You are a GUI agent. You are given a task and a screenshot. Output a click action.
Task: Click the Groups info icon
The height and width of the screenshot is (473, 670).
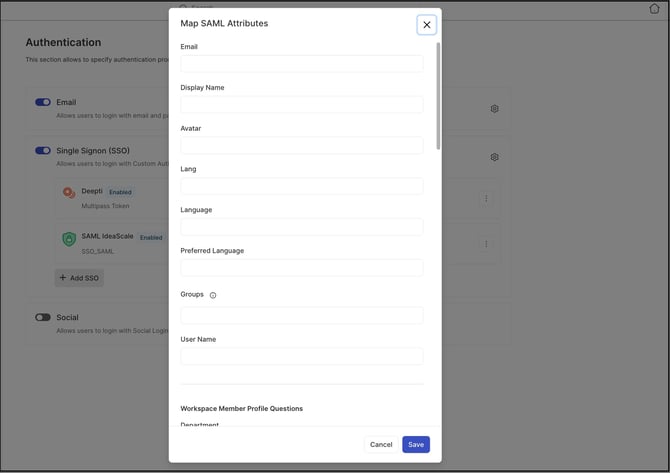213,295
